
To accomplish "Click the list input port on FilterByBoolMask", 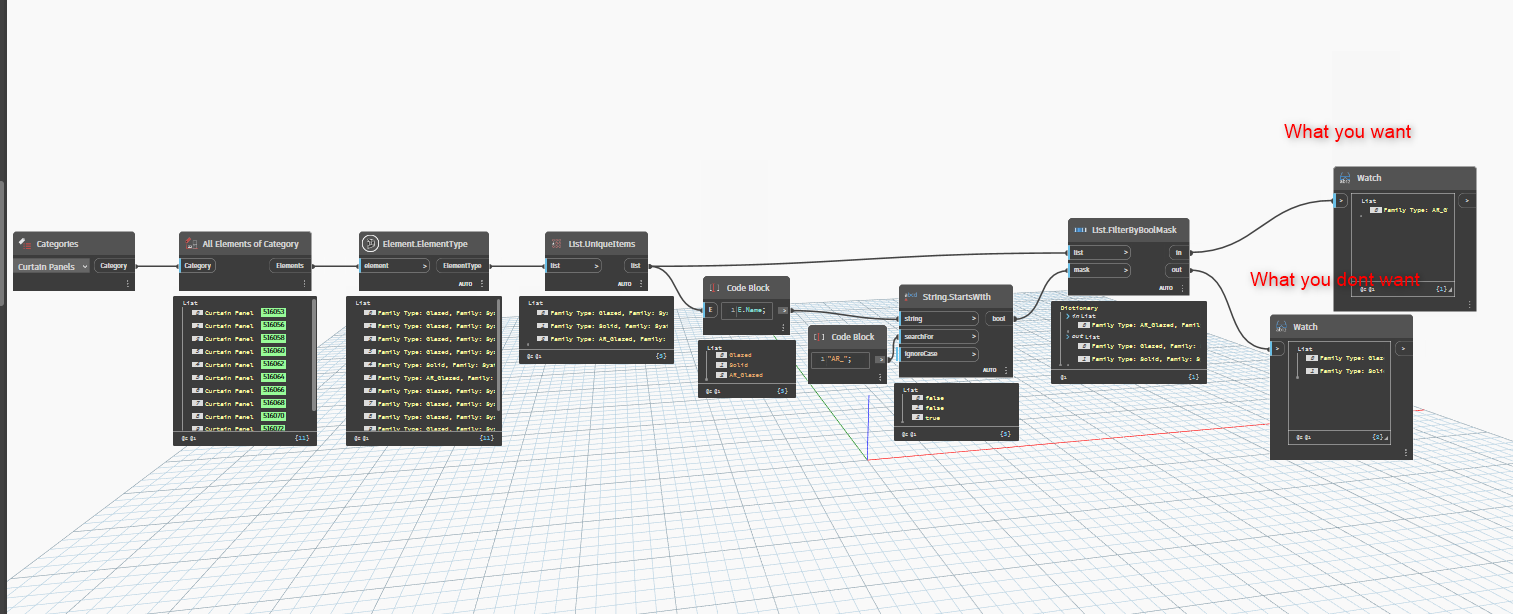I will [1100, 252].
